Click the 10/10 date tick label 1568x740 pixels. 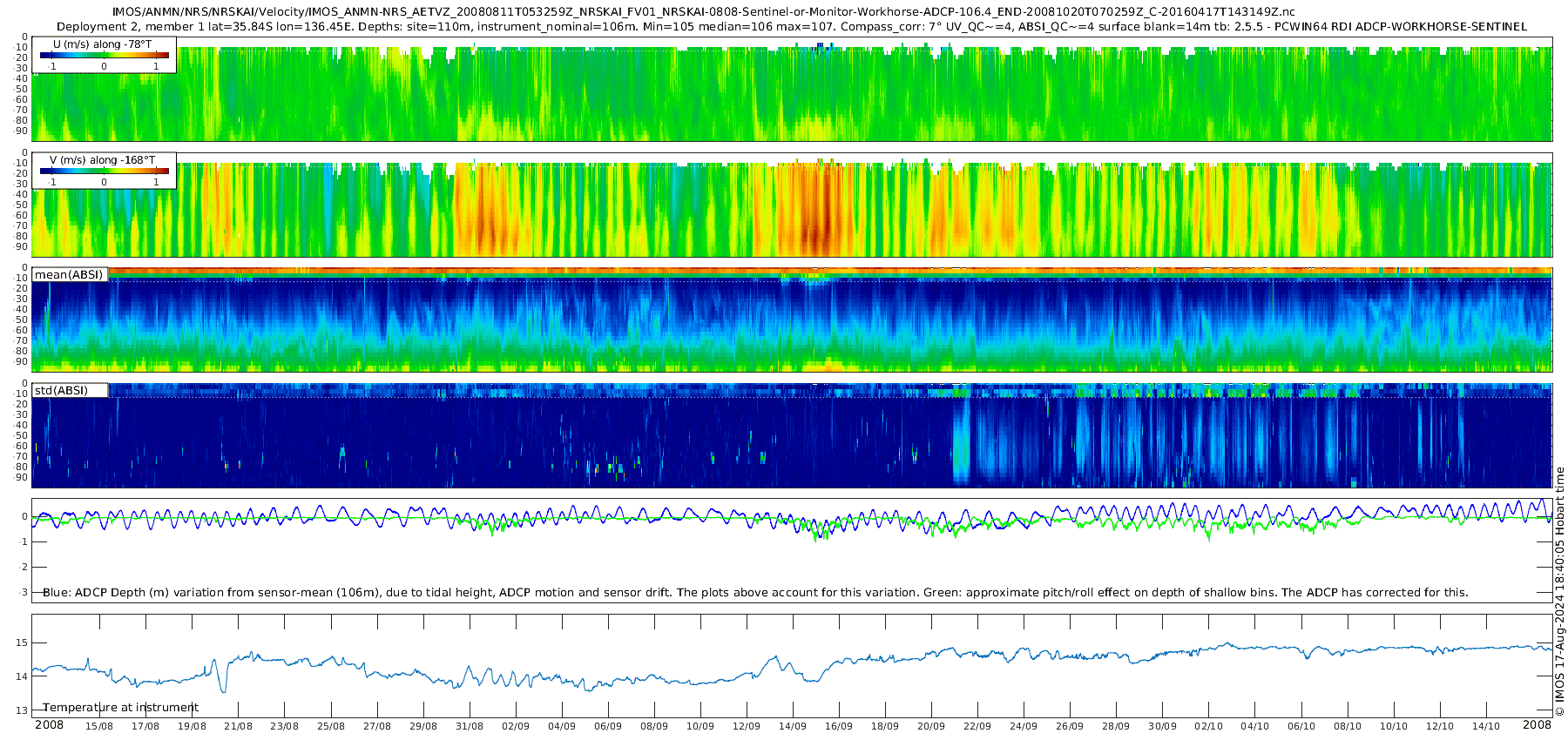coord(1393,726)
